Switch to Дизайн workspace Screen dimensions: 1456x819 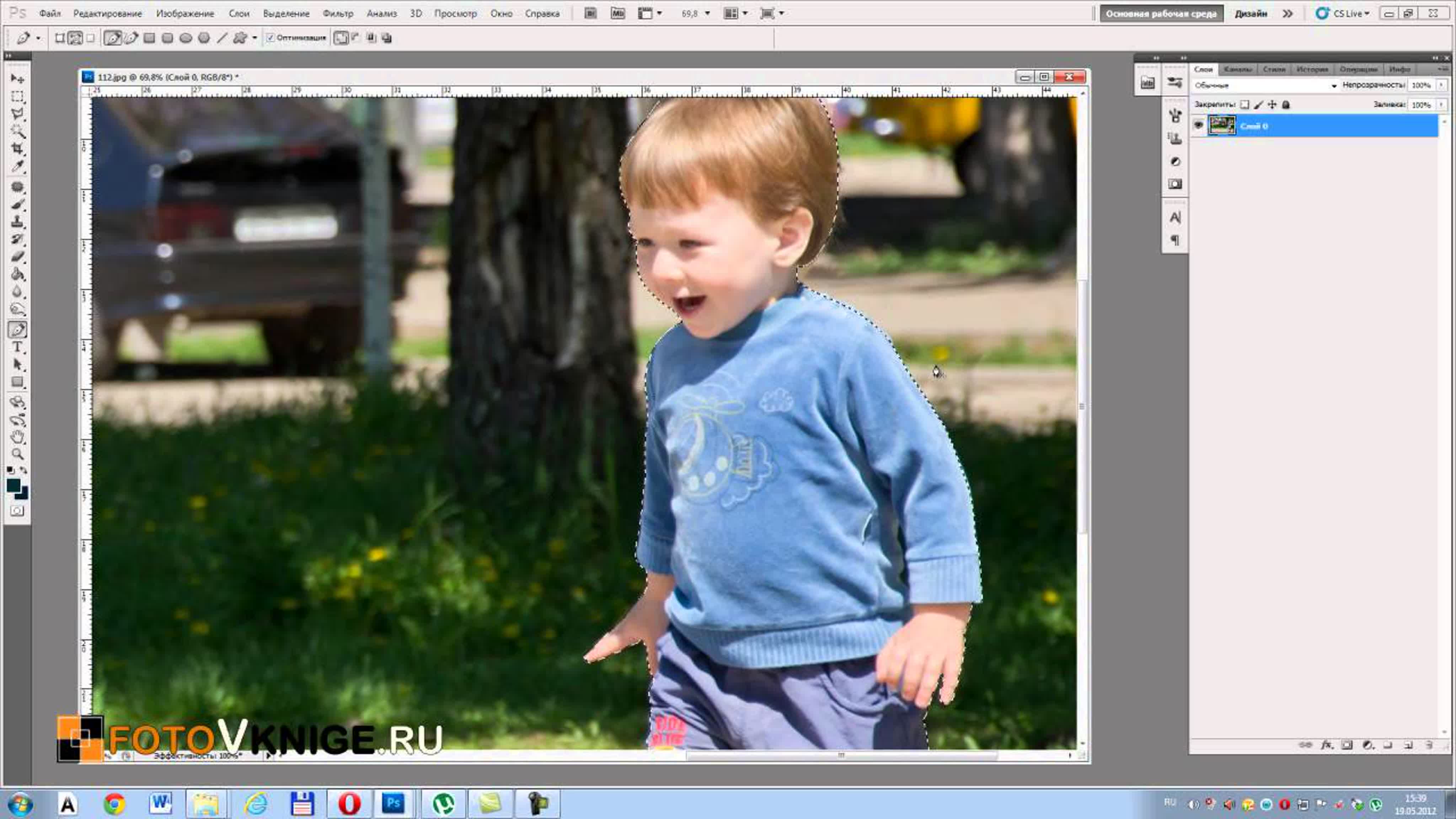[1250, 14]
